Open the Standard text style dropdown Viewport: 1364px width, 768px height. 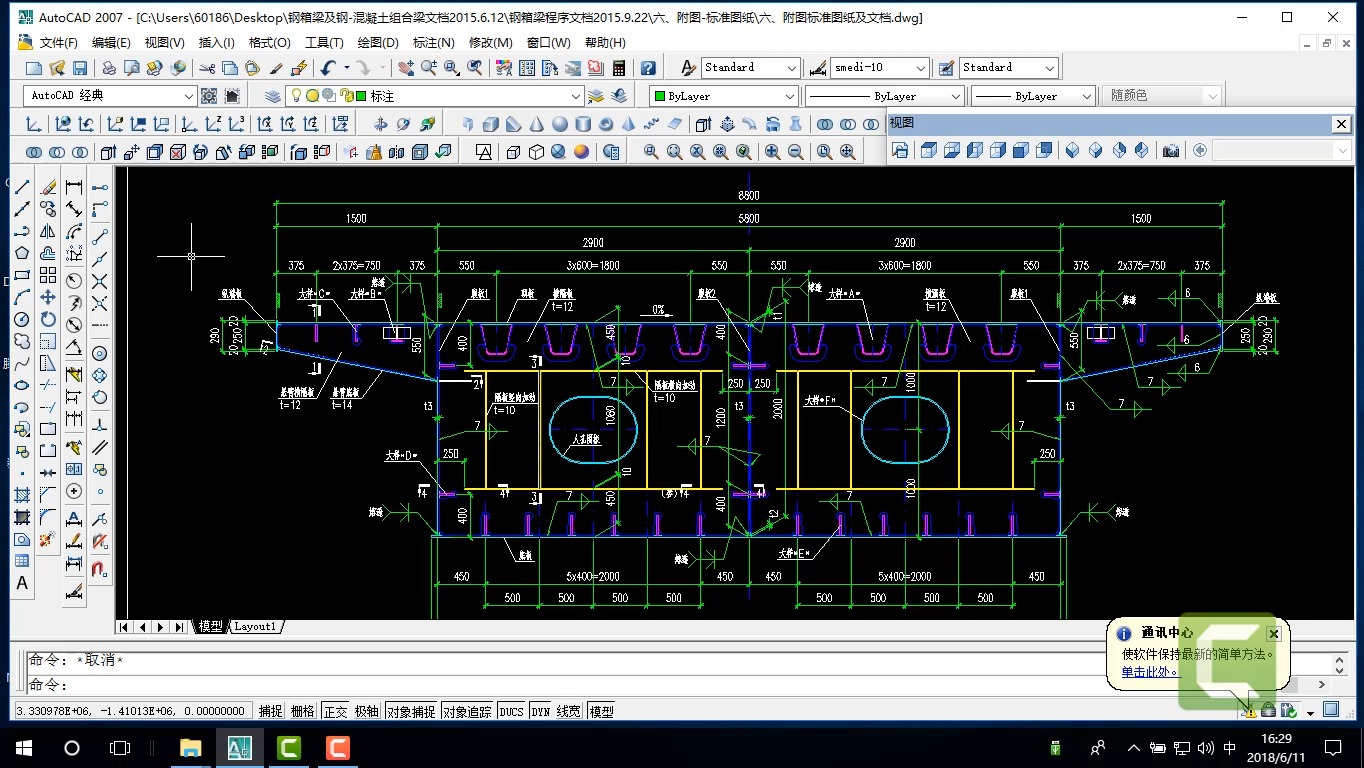coord(750,68)
